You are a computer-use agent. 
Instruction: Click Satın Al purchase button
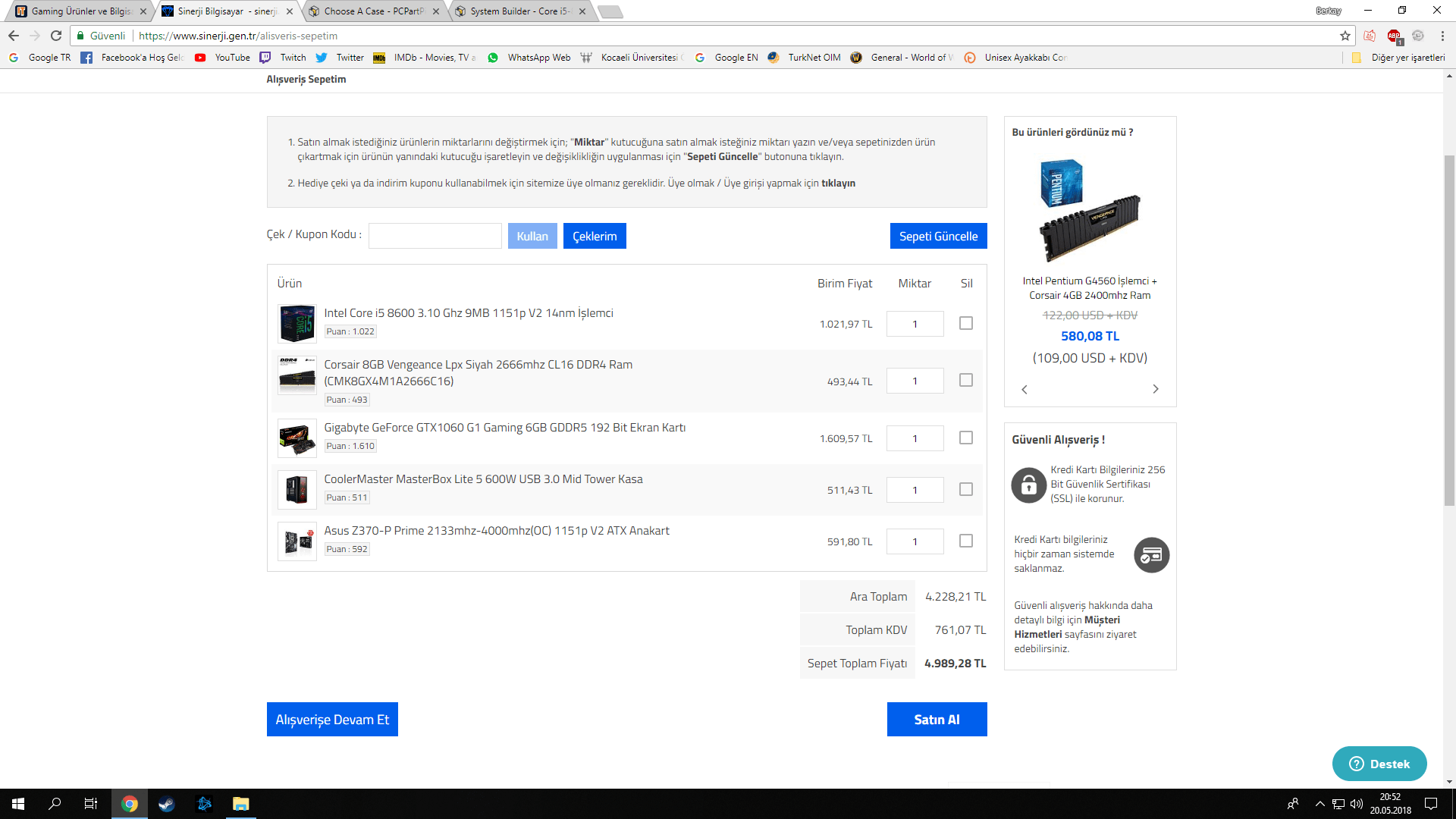(937, 719)
